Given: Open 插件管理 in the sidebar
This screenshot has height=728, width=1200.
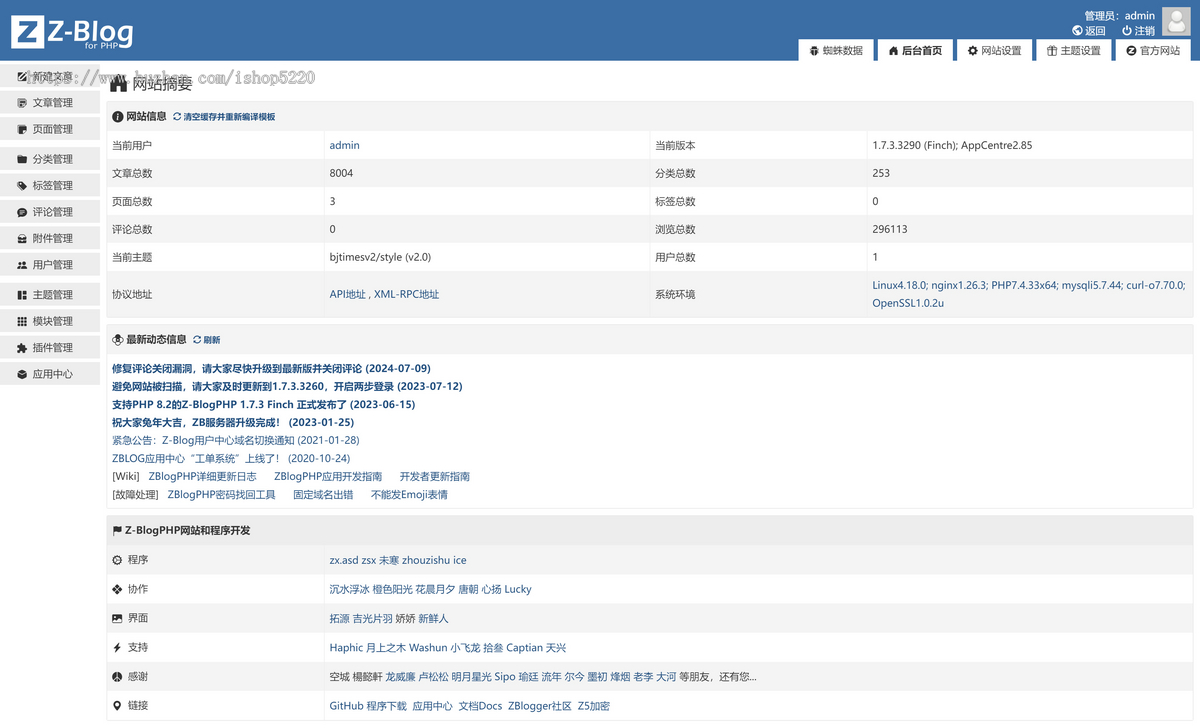Looking at the screenshot, I should (x=50, y=347).
